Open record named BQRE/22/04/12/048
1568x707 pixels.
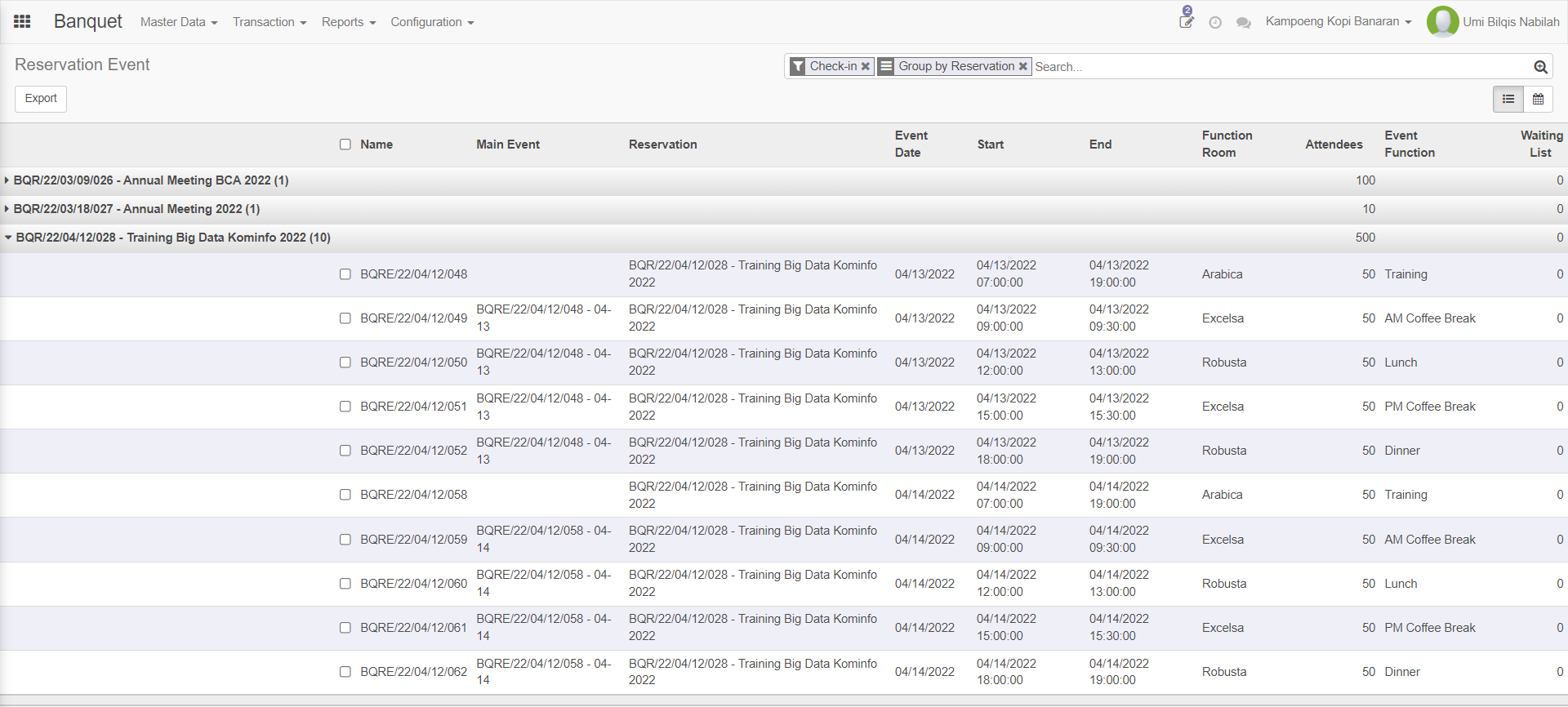pyautogui.click(x=414, y=274)
